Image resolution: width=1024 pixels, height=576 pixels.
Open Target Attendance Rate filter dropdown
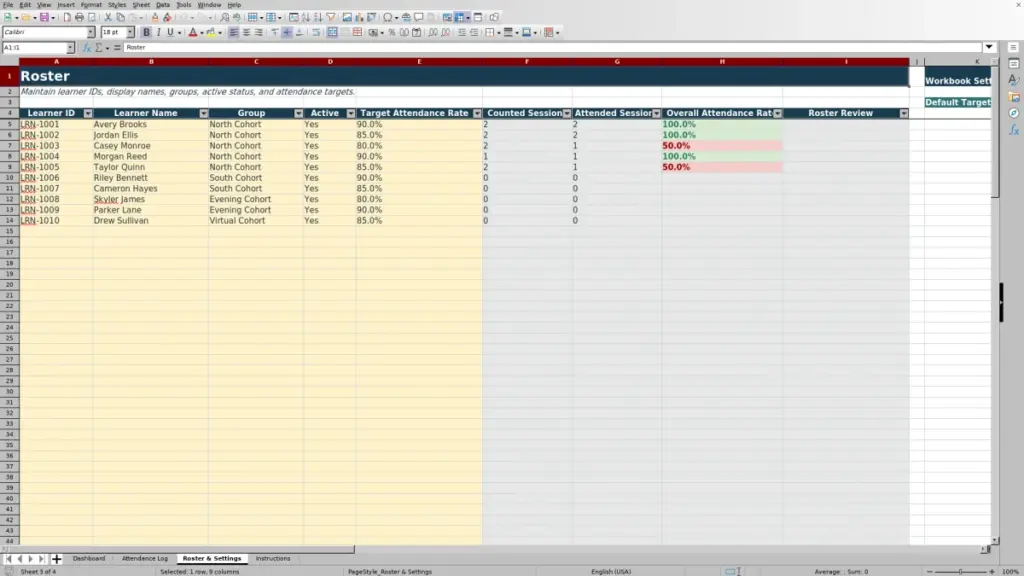tap(477, 114)
